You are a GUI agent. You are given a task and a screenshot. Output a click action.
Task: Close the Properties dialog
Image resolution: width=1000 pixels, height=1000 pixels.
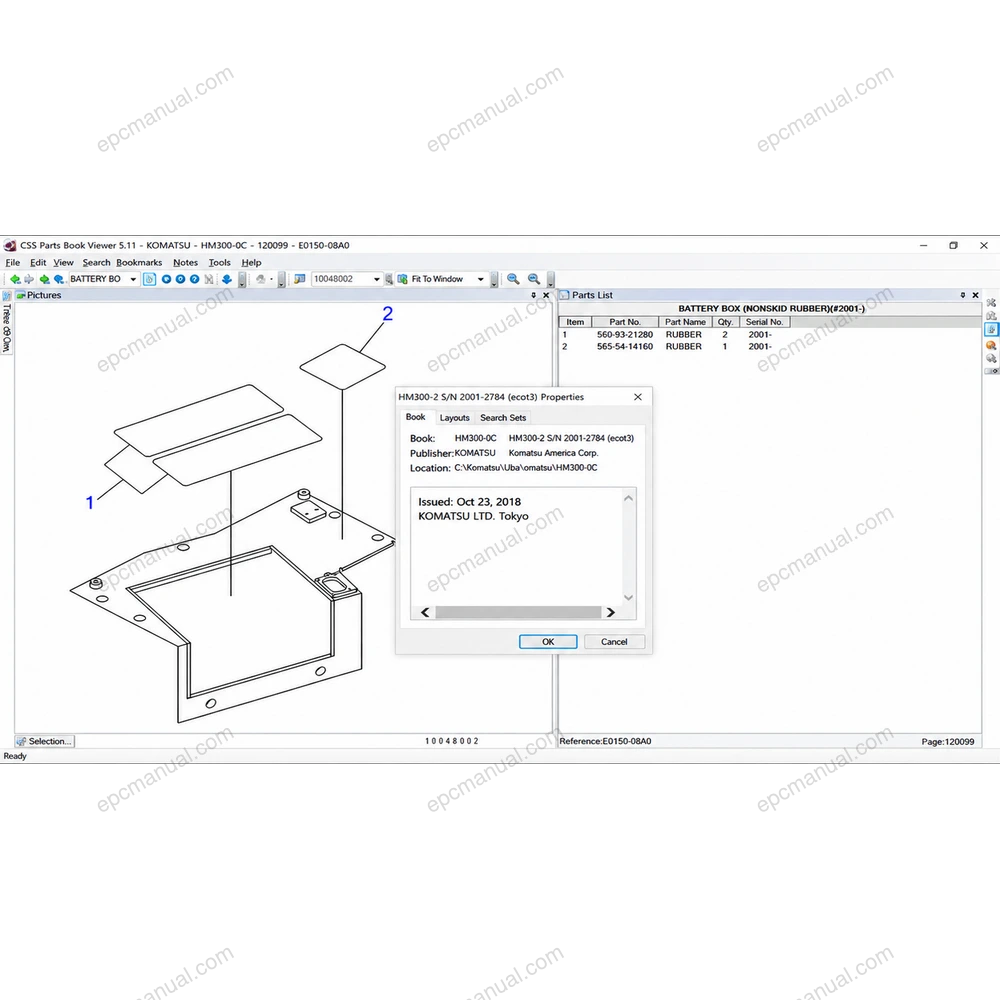point(638,397)
